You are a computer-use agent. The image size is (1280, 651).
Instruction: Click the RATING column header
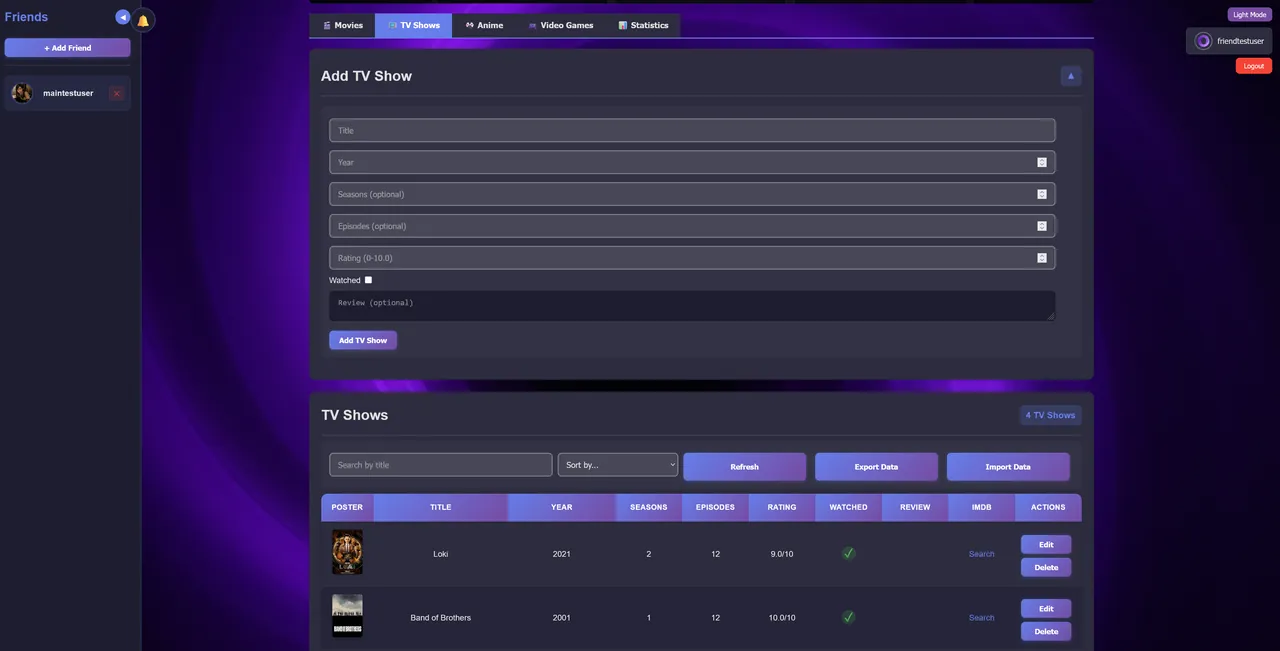pyautogui.click(x=782, y=507)
